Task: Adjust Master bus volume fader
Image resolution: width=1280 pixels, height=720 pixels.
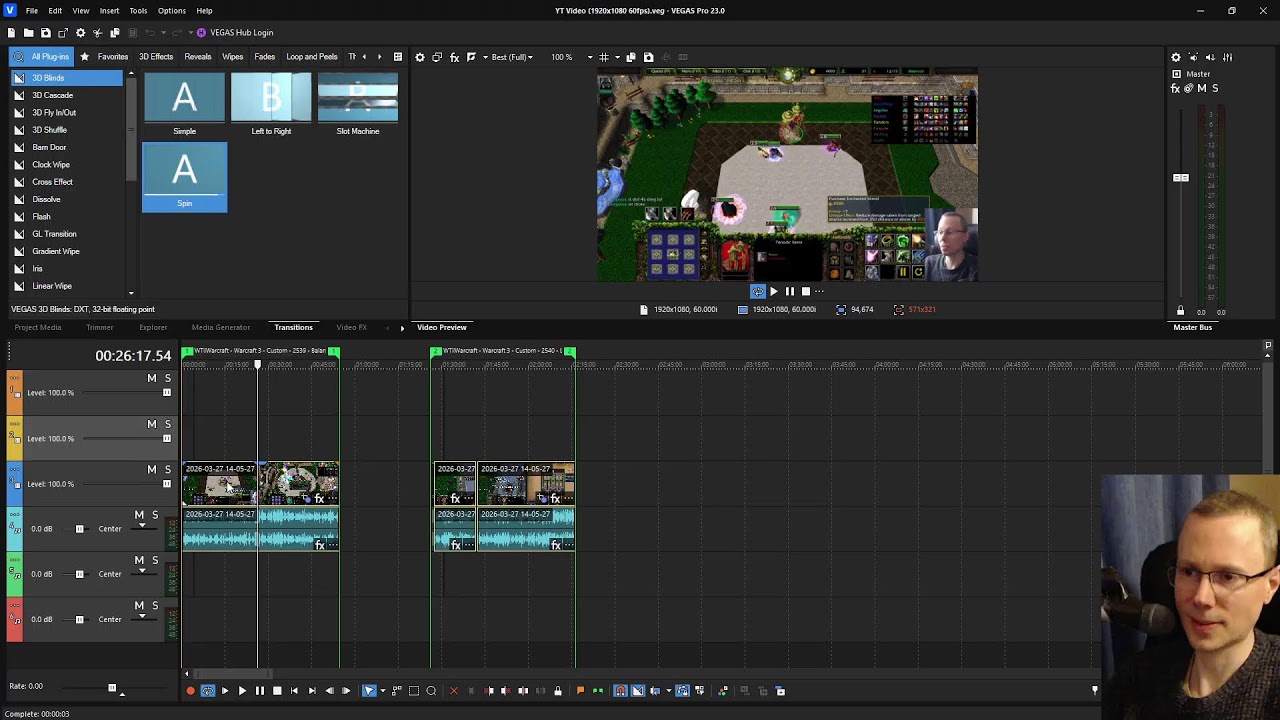Action: (x=1181, y=178)
